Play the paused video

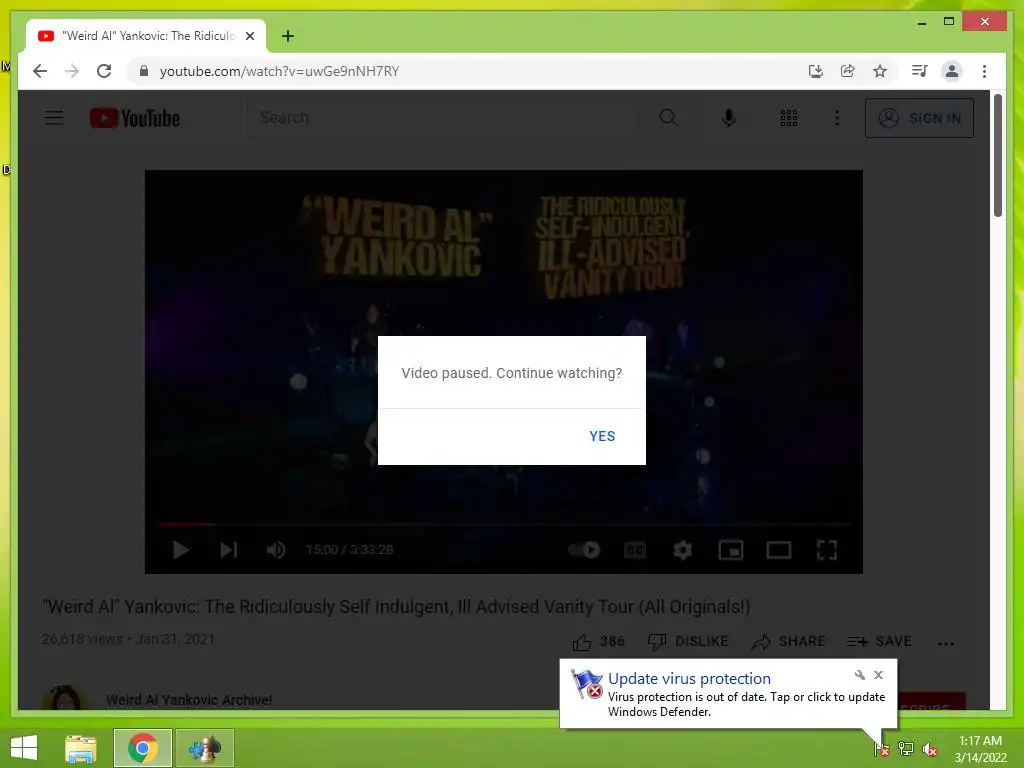coord(181,550)
